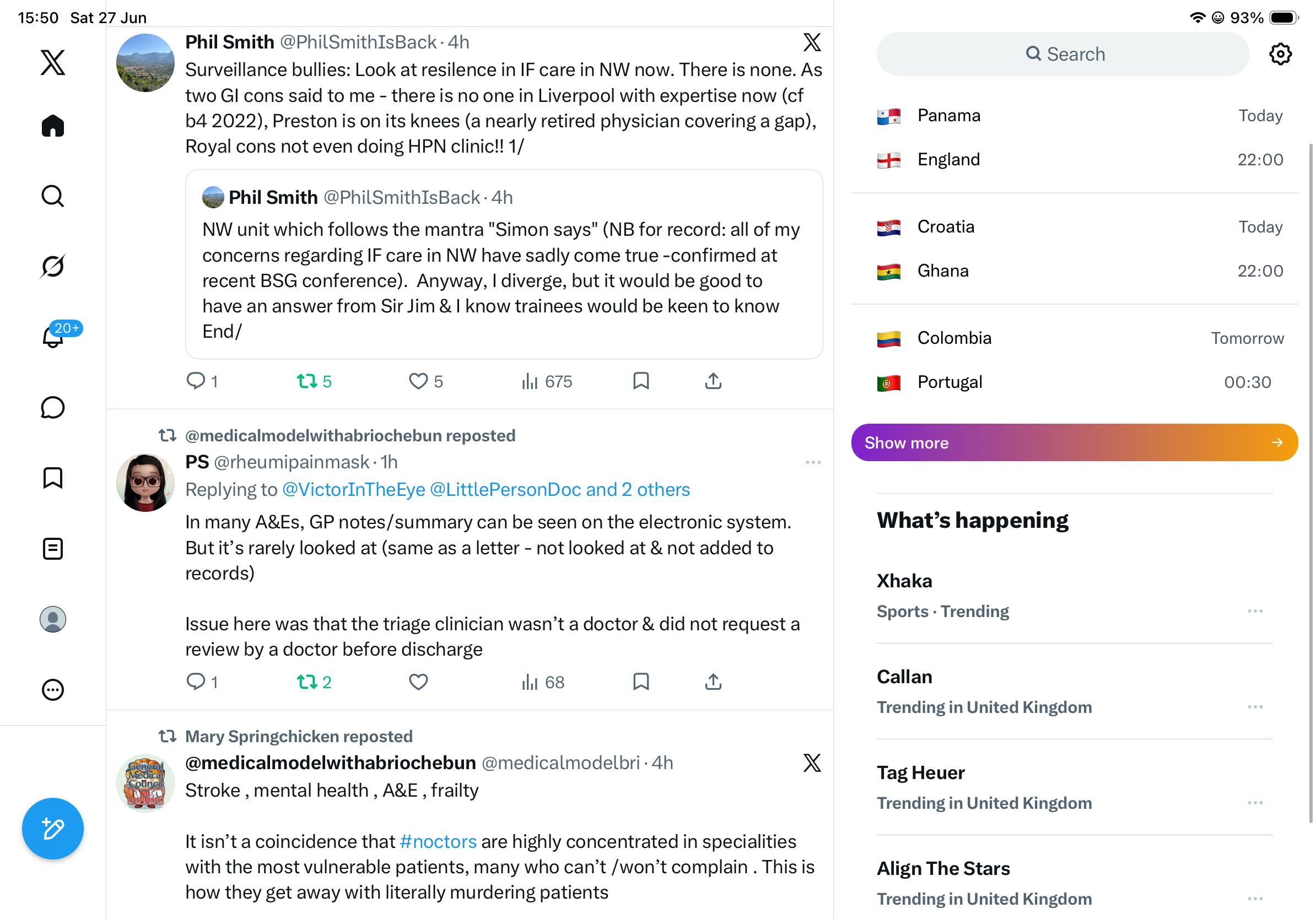The image size is (1316, 919).
Task: Open settings gear next to Search
Action: 1280,54
